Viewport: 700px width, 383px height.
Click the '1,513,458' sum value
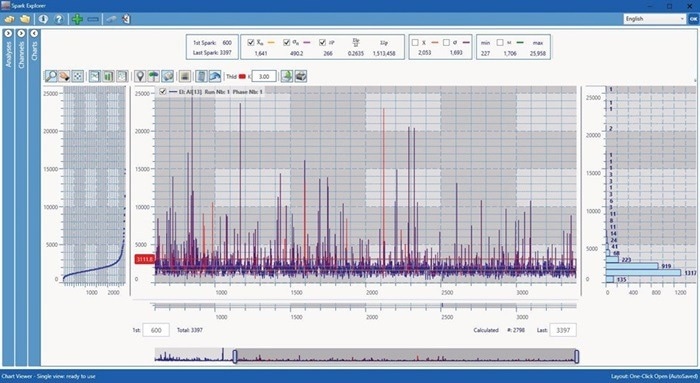[x=384, y=53]
